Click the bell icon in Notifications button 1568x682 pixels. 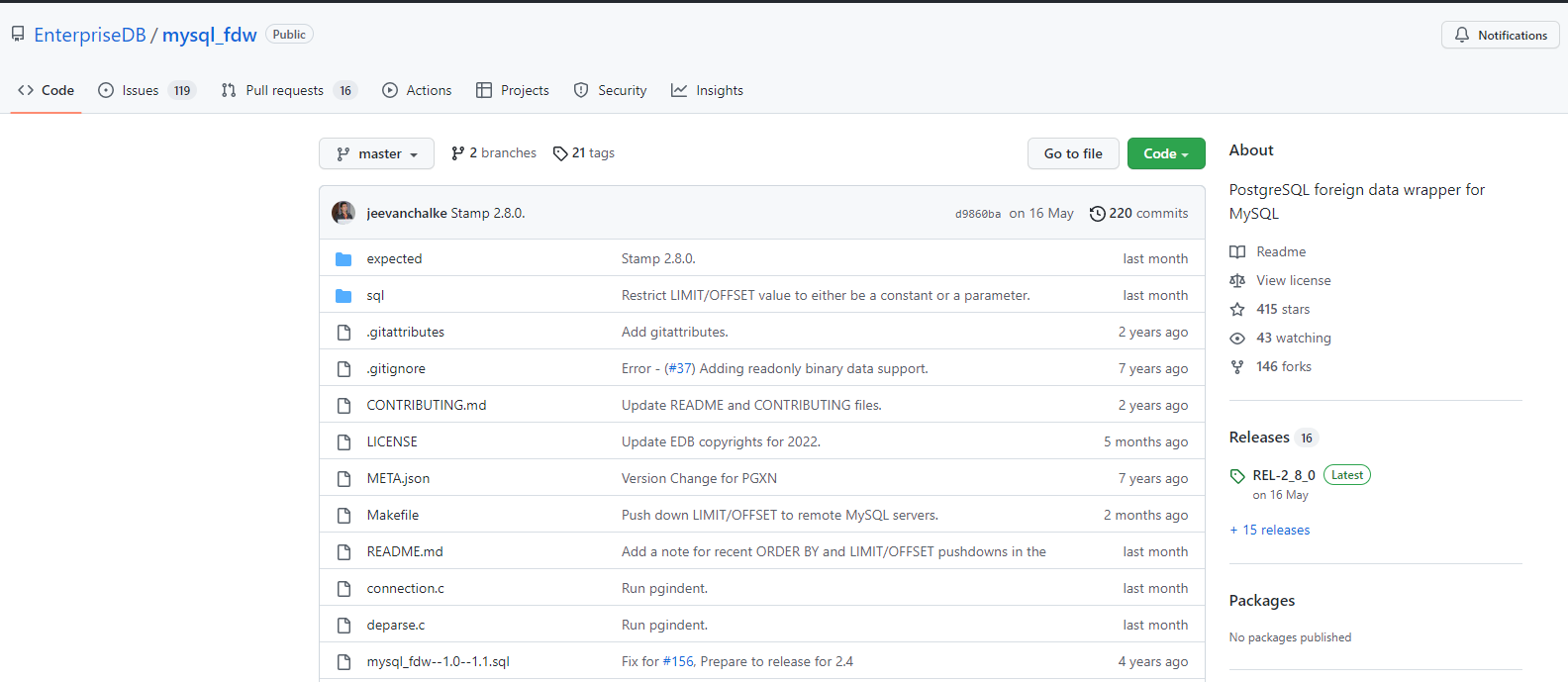pyautogui.click(x=1462, y=35)
